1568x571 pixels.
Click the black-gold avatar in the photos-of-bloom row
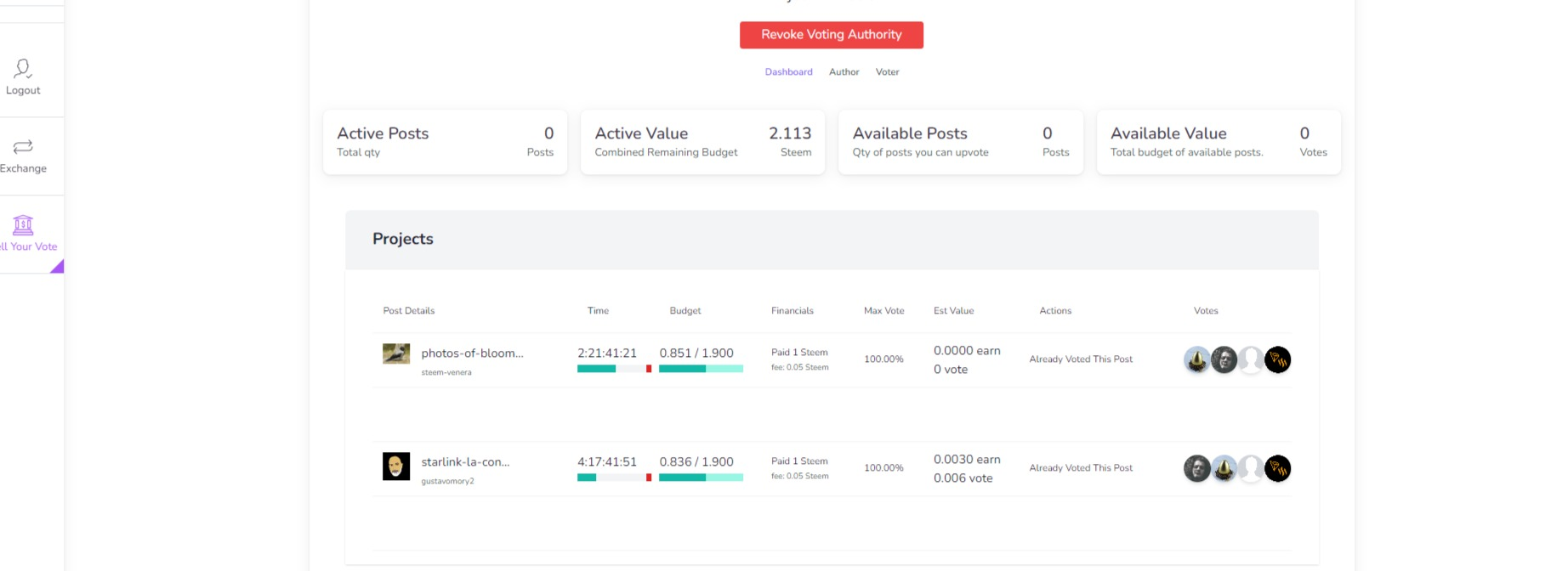click(x=1277, y=360)
